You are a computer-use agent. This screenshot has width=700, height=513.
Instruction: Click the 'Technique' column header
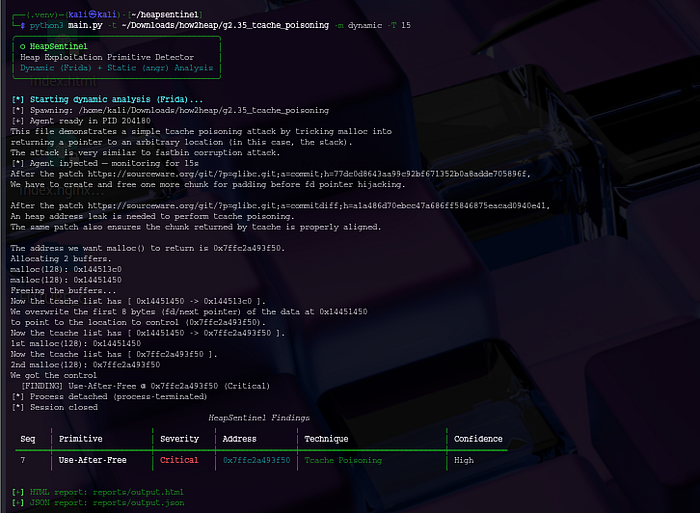326,439
